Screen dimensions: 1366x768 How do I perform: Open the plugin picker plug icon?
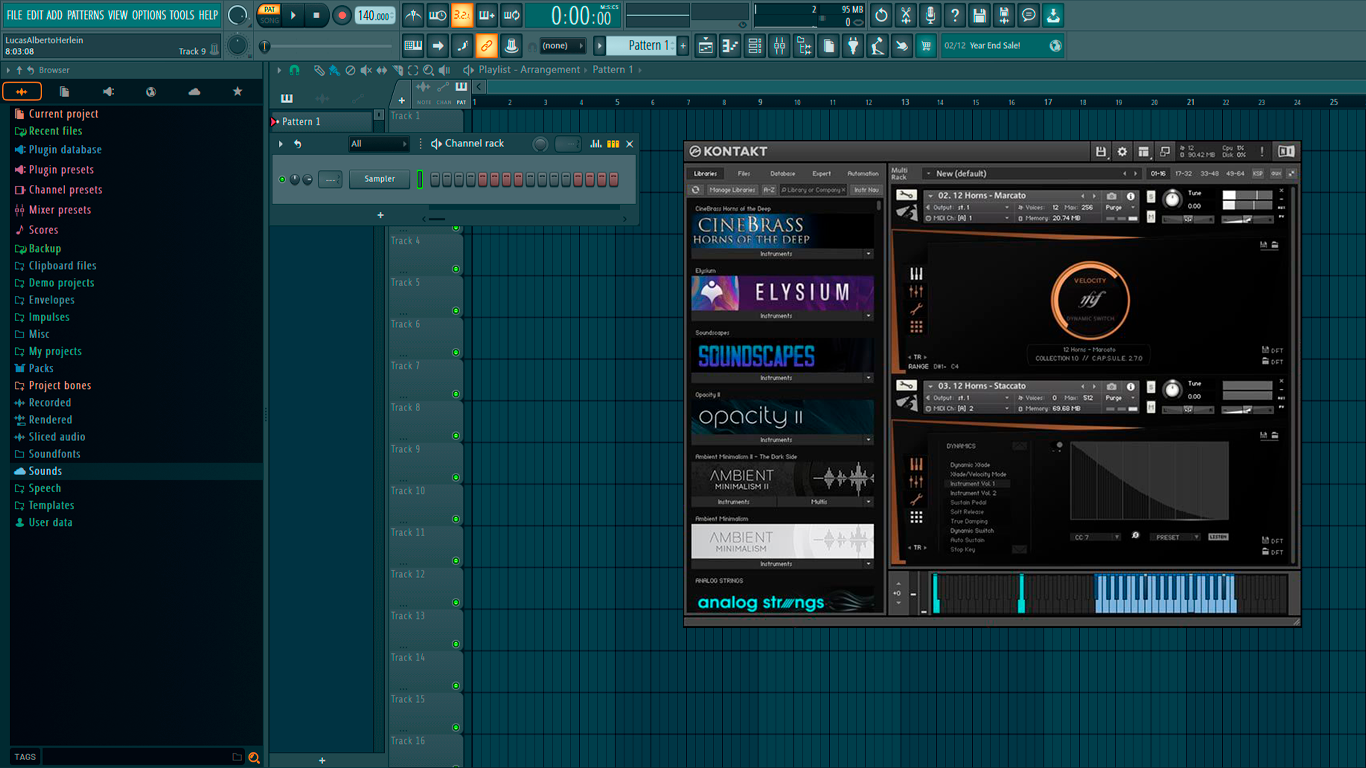point(853,46)
